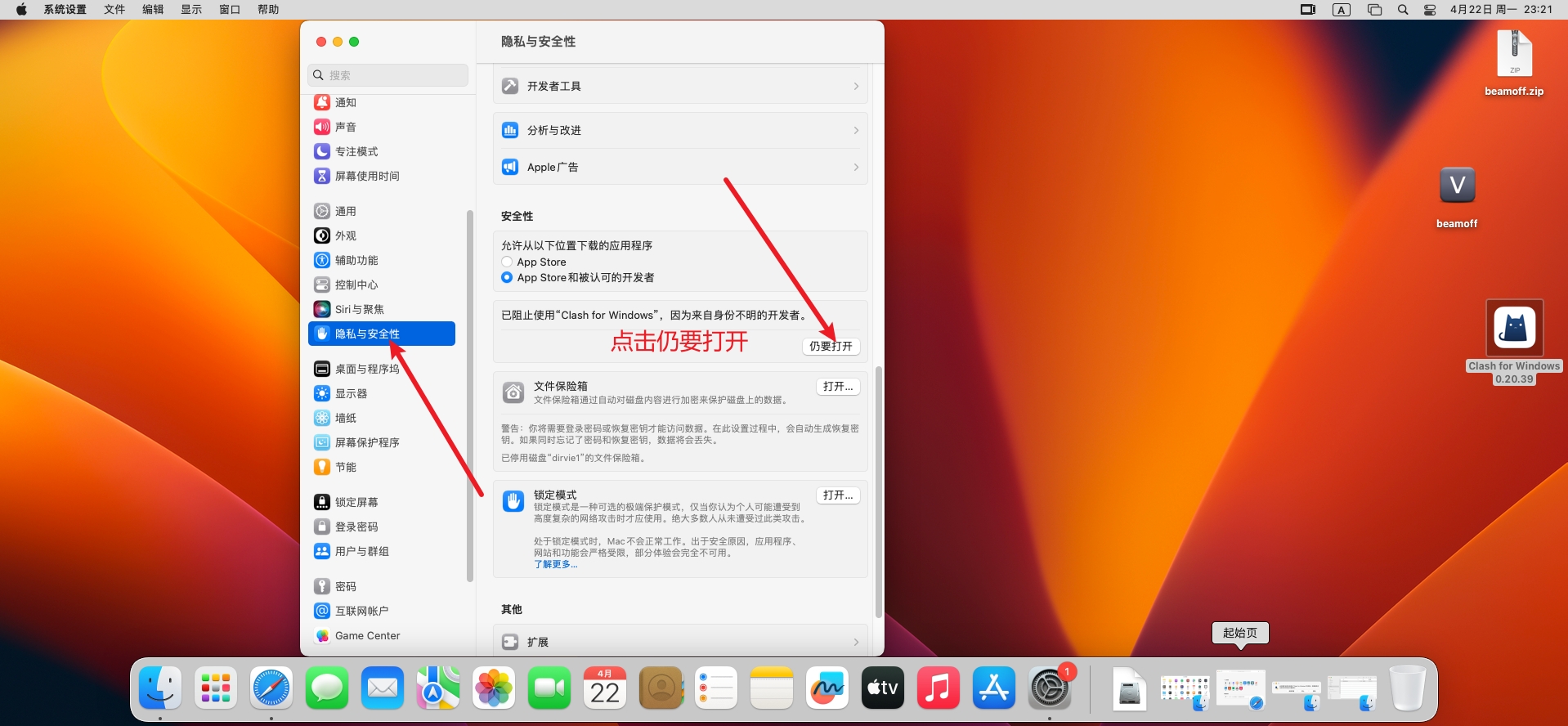Select App Store和被认可的开发者 radio option
Screen dimensions: 1568x726
[x=507, y=278]
